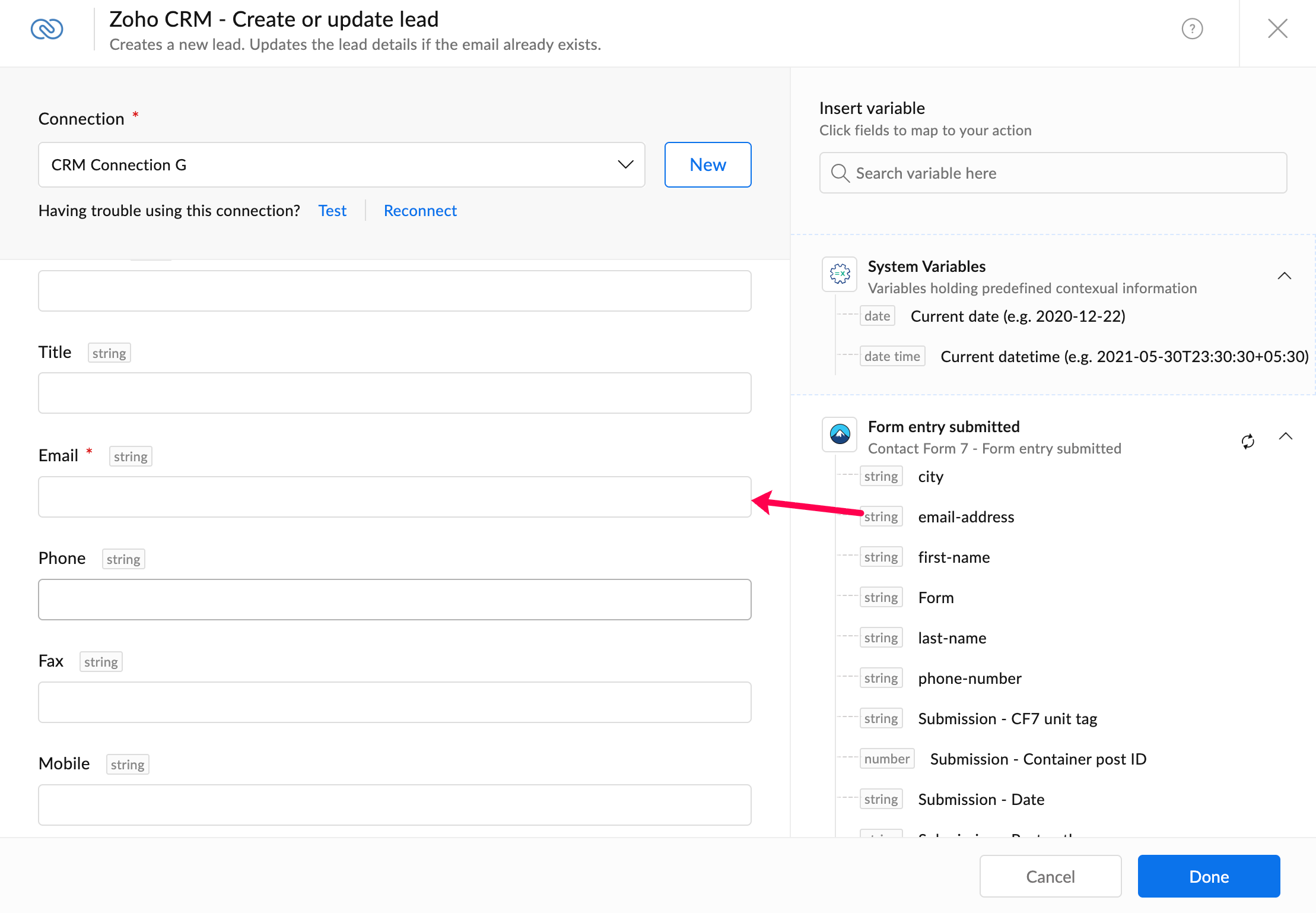Insert the last-name variable
The image size is (1316, 913).
click(x=952, y=638)
